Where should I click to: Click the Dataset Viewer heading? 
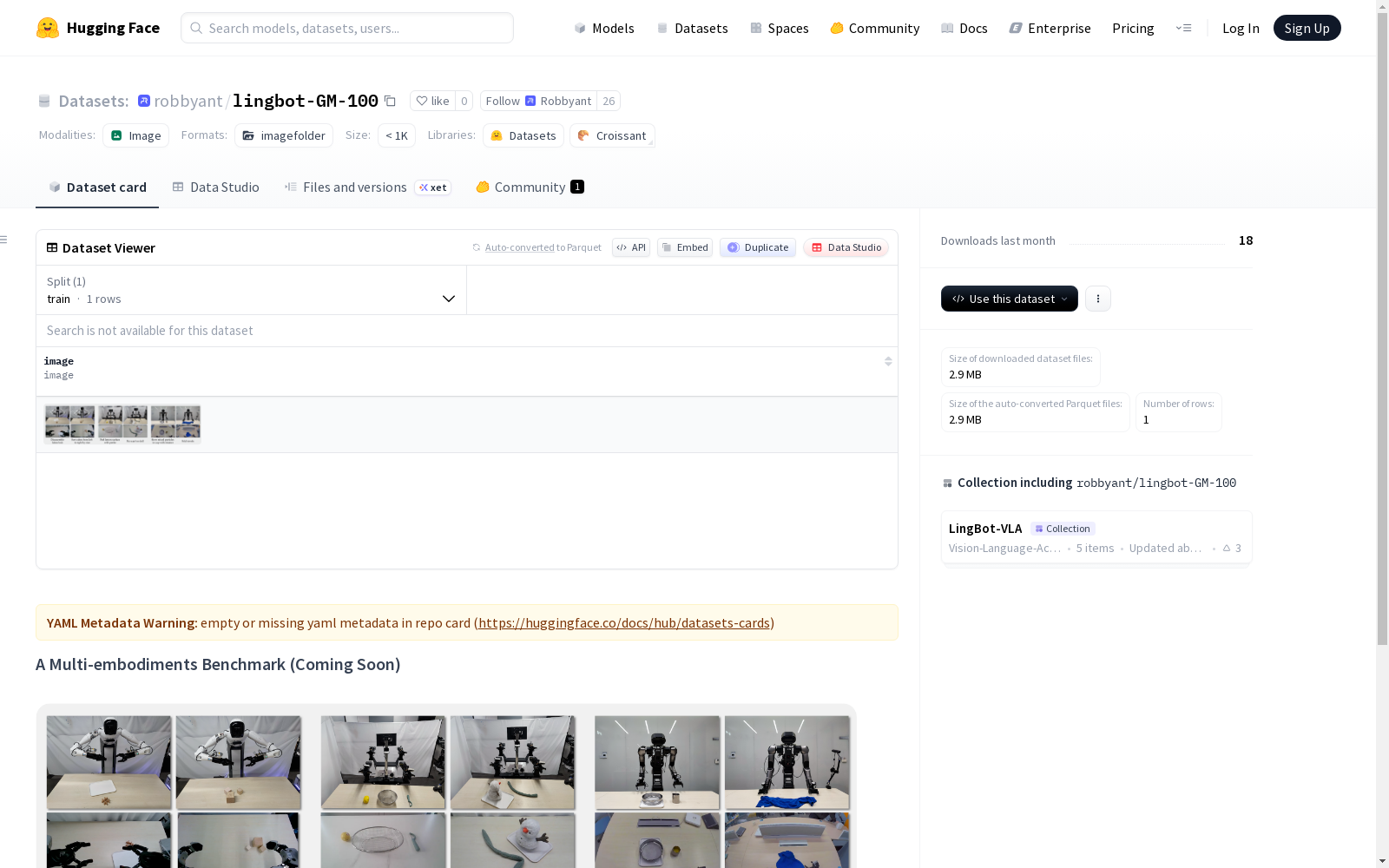109,247
